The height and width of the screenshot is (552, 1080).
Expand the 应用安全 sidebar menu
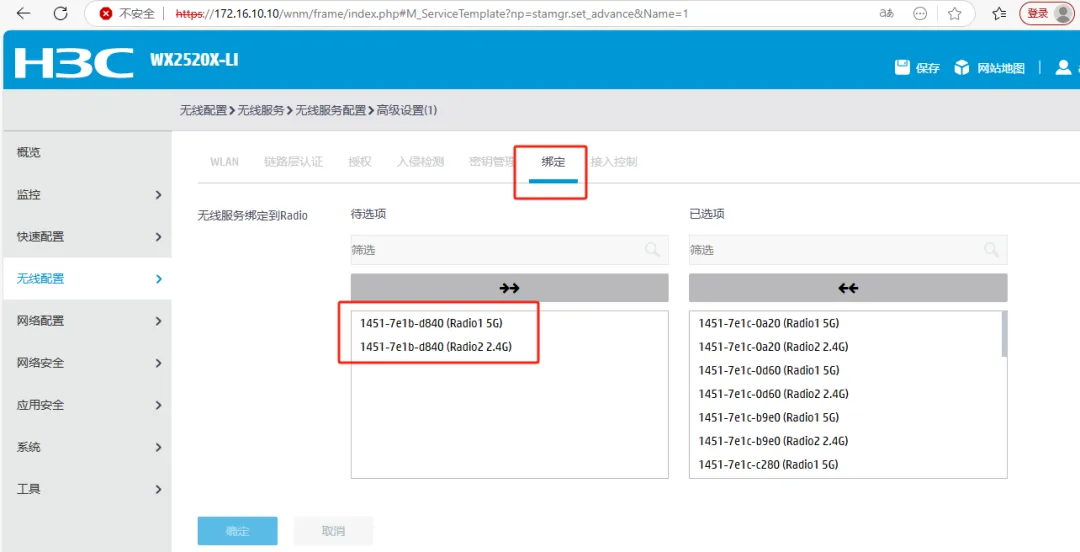click(87, 405)
